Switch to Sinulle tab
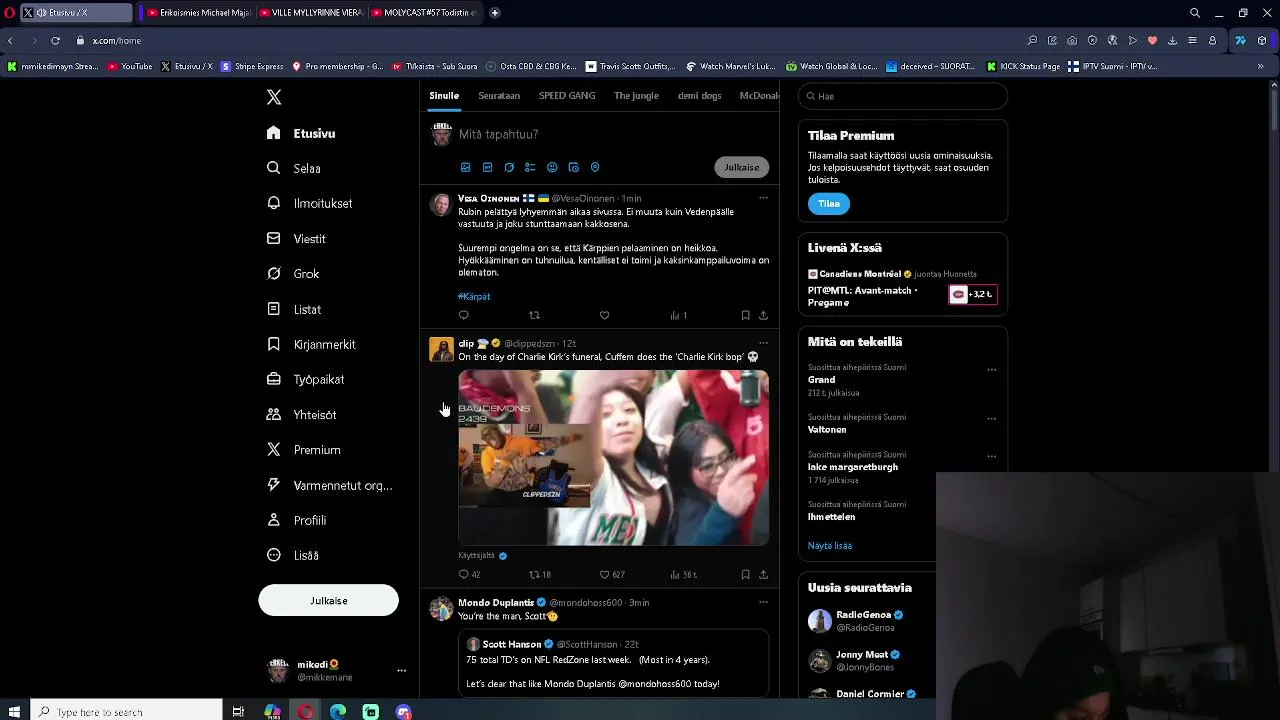Screen dimensions: 1280x720 [444, 96]
